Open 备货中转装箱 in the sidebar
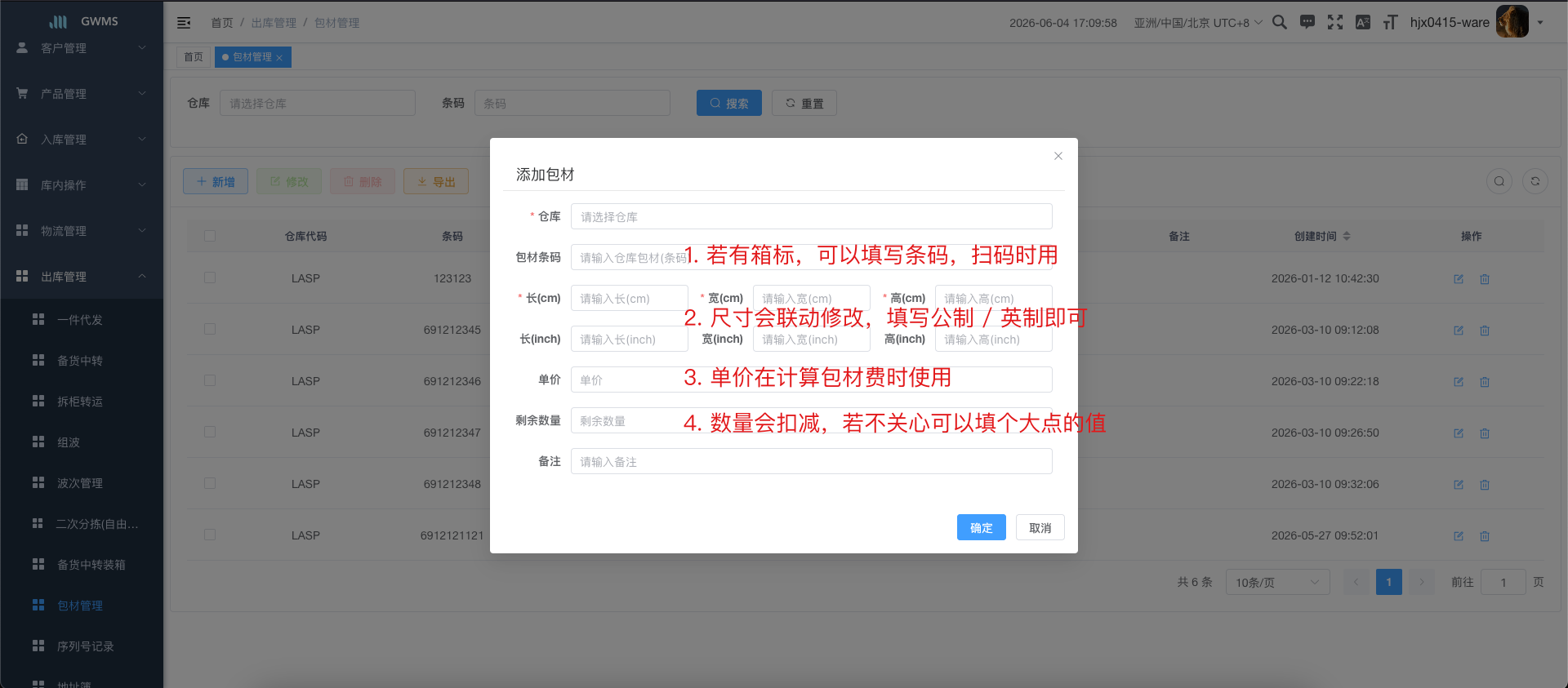 point(82,565)
